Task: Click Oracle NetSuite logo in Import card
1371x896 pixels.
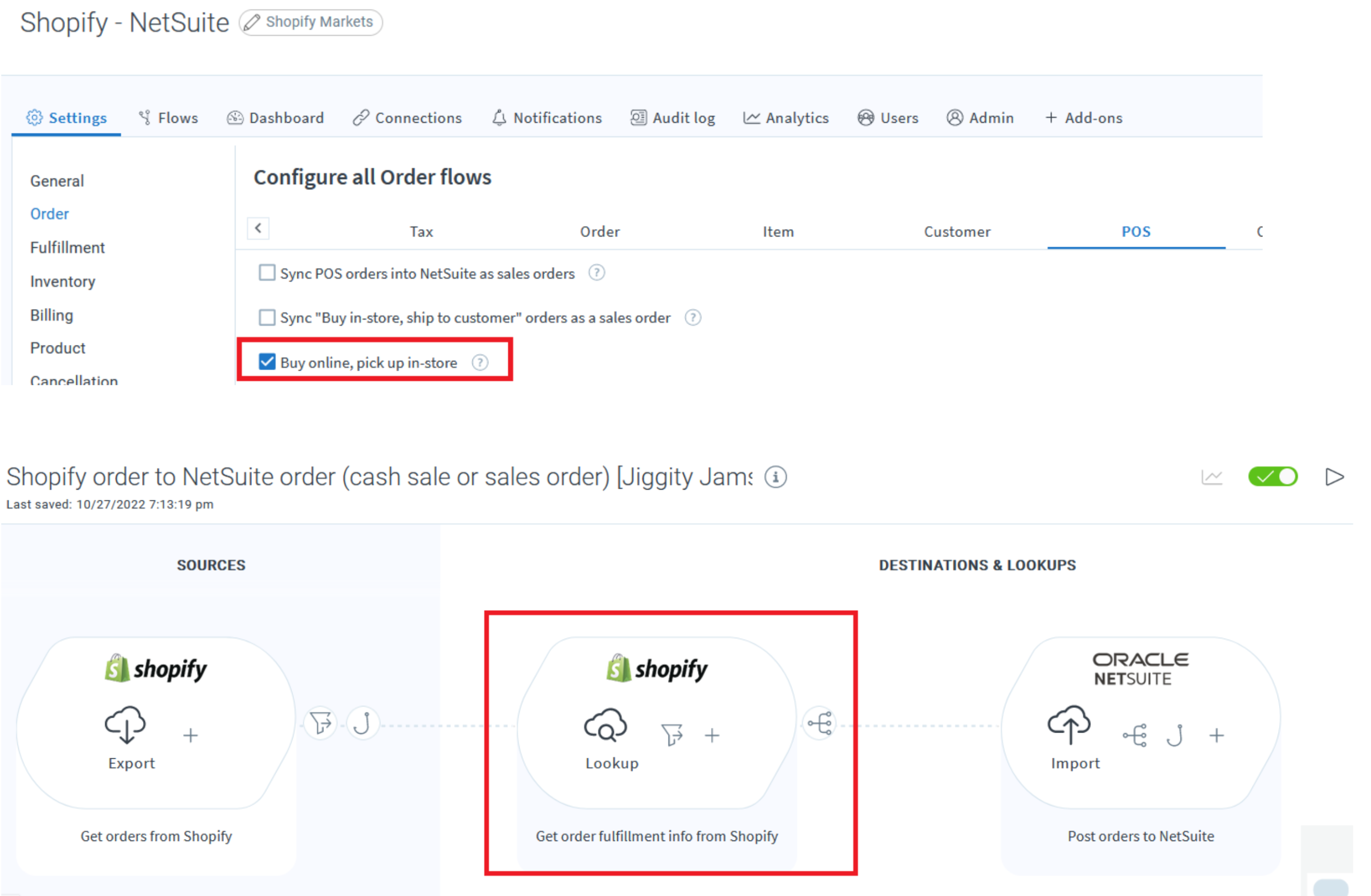Action: coord(1140,669)
